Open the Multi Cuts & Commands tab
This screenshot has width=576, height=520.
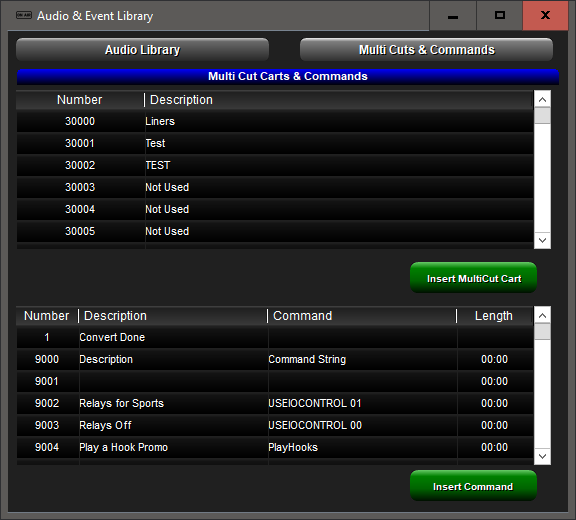coord(426,50)
